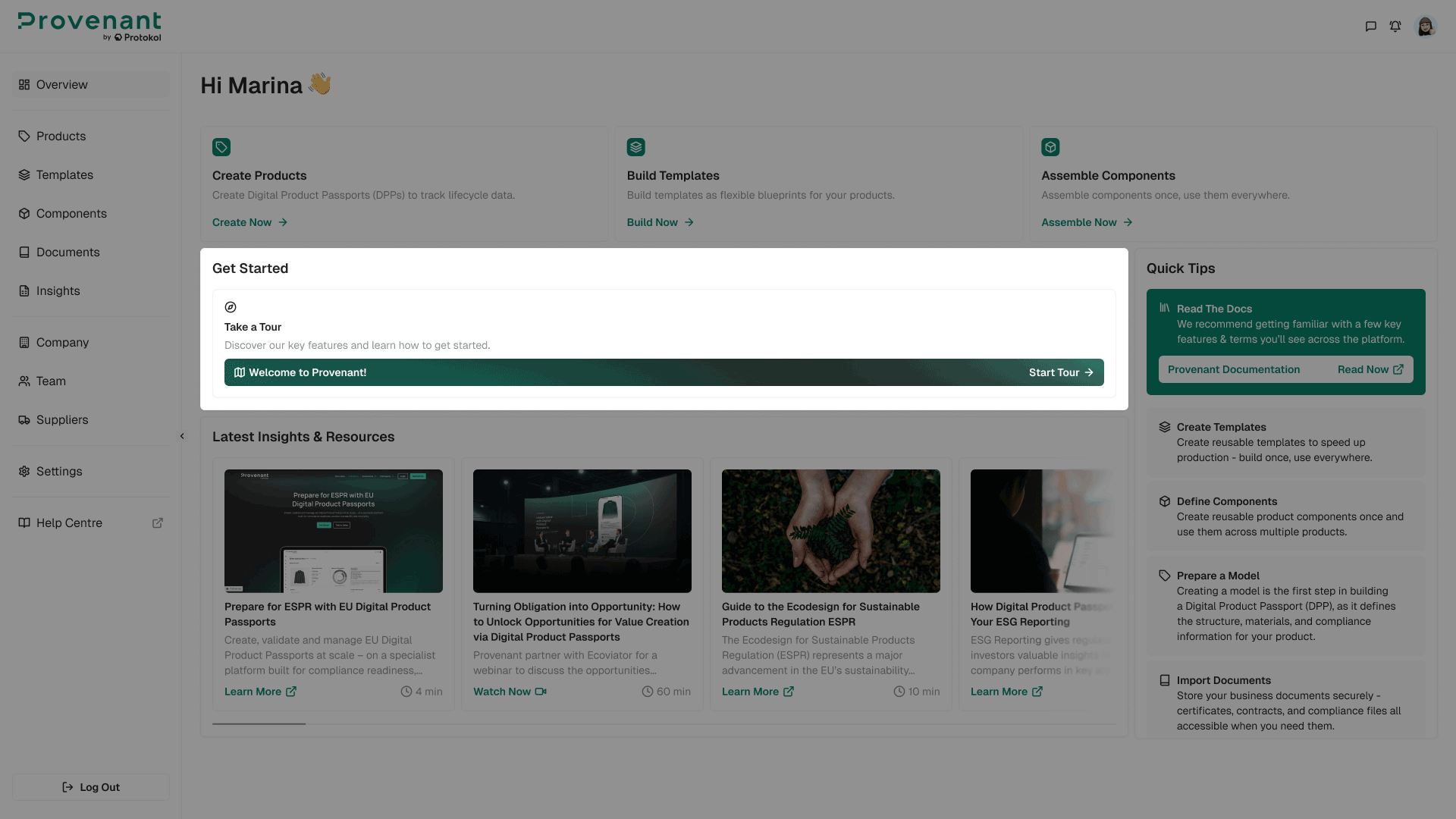Click the Define Components quick tip
The height and width of the screenshot is (819, 1456).
click(1286, 516)
